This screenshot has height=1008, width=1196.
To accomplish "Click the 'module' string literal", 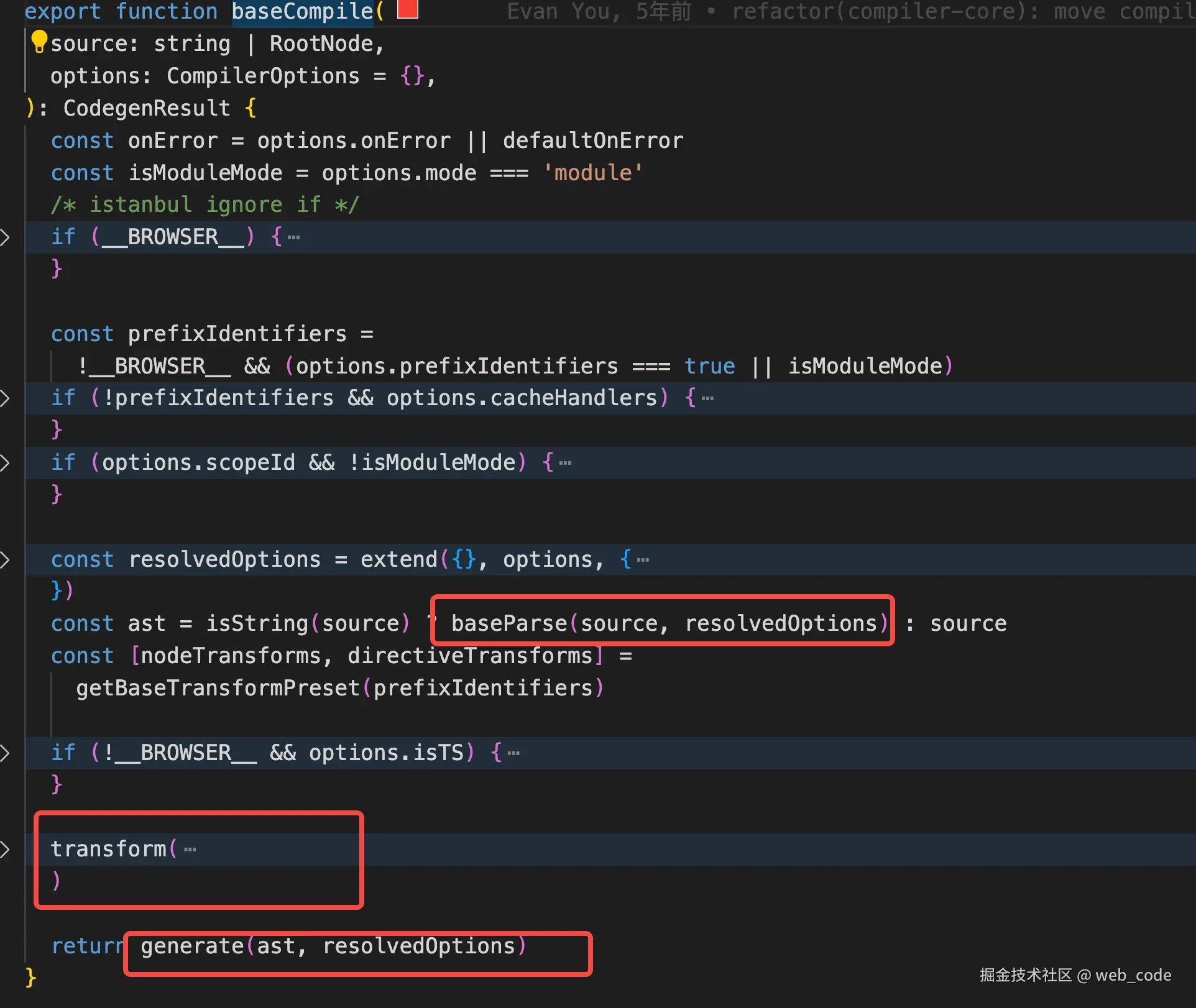I will [x=592, y=172].
